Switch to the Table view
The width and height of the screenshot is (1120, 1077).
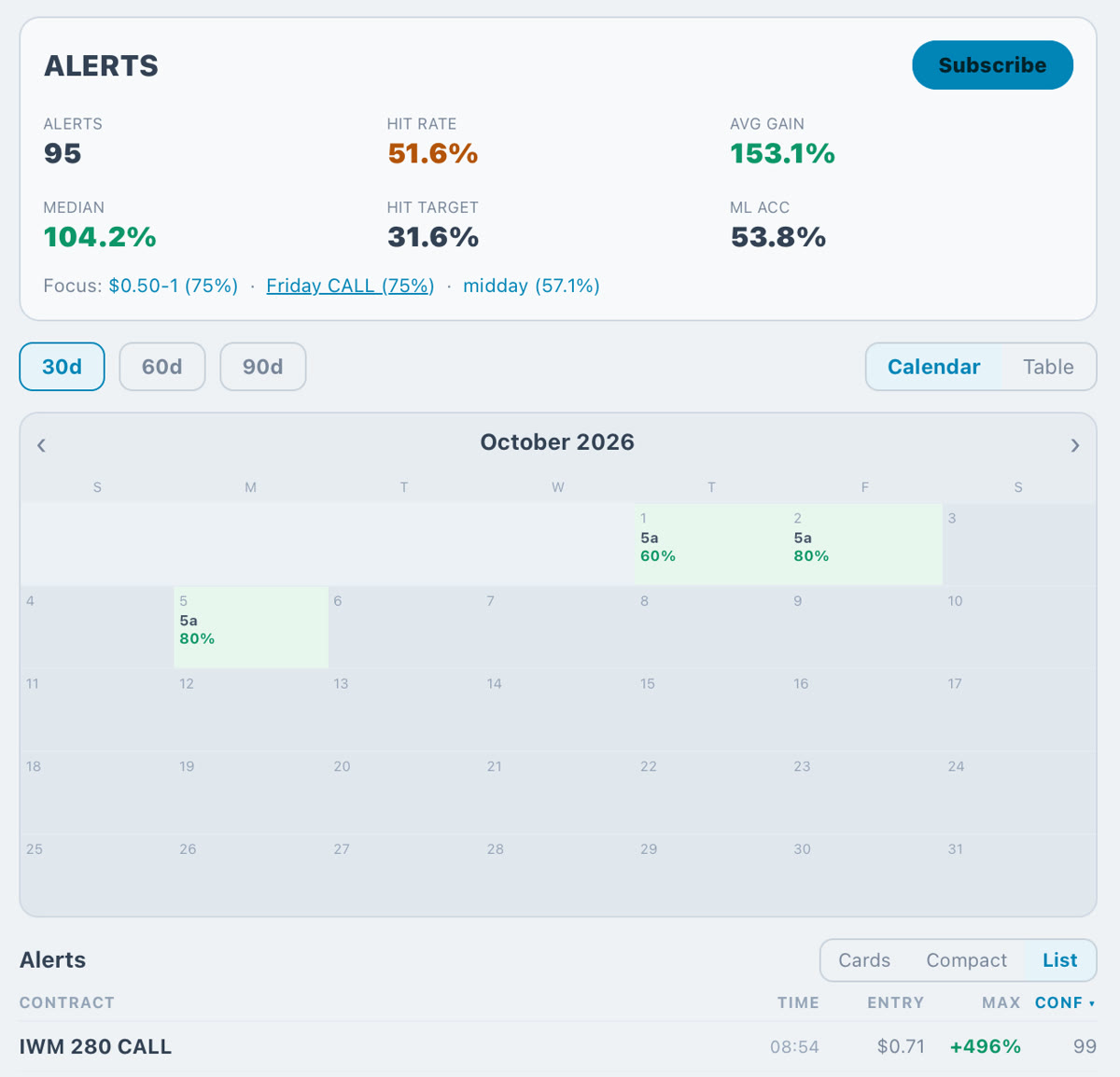[1048, 367]
